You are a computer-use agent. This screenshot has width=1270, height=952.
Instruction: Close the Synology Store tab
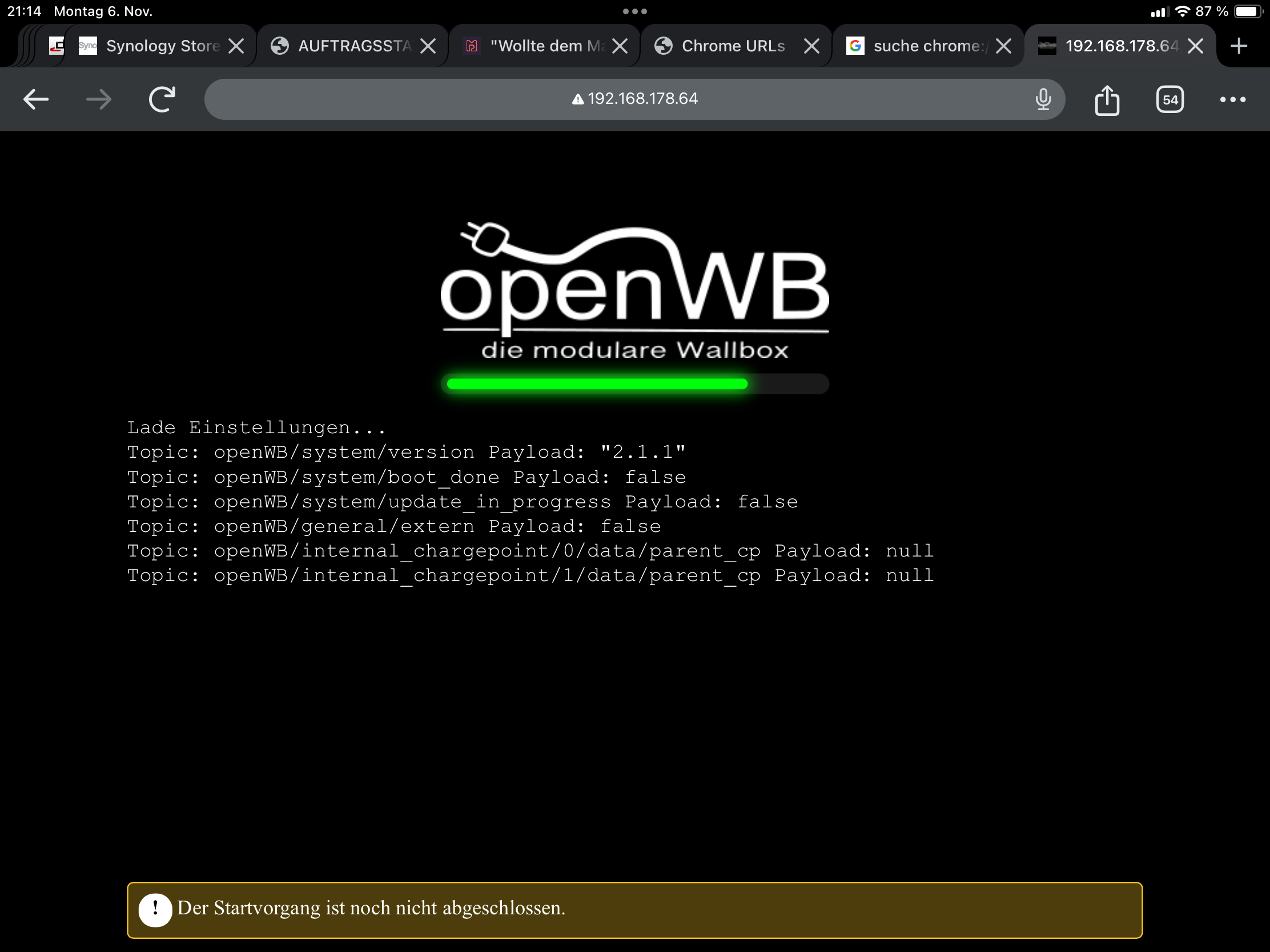tap(236, 46)
